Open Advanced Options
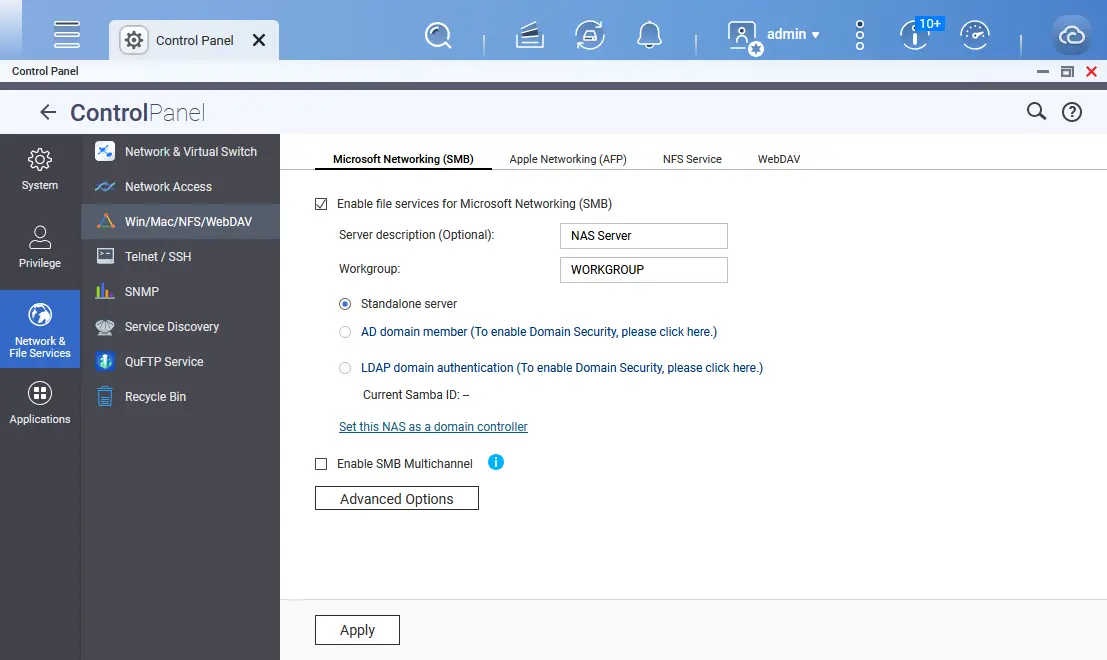The image size is (1107, 660). [397, 498]
